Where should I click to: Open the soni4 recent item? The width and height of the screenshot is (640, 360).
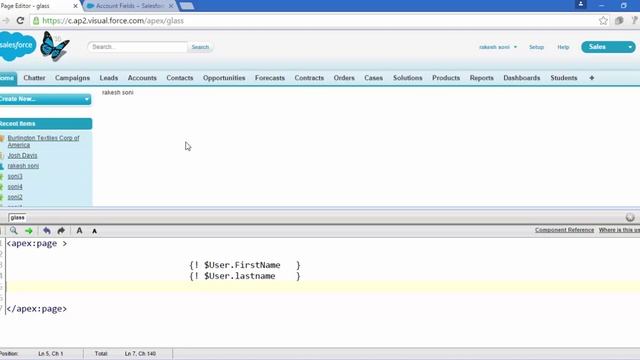pyautogui.click(x=15, y=187)
